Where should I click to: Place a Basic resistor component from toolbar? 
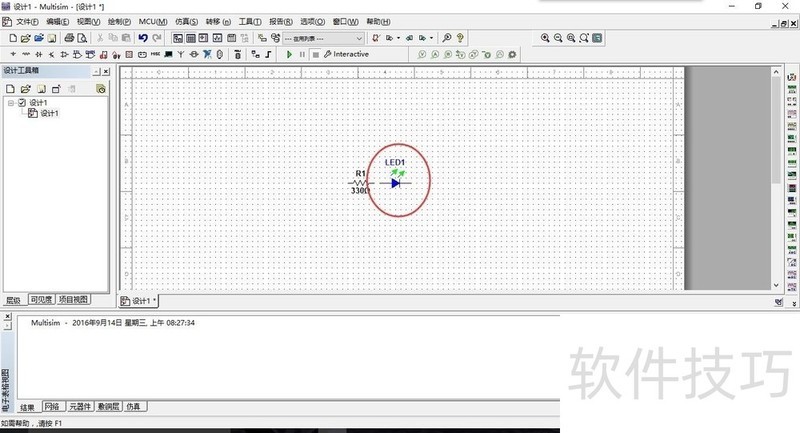coord(26,54)
